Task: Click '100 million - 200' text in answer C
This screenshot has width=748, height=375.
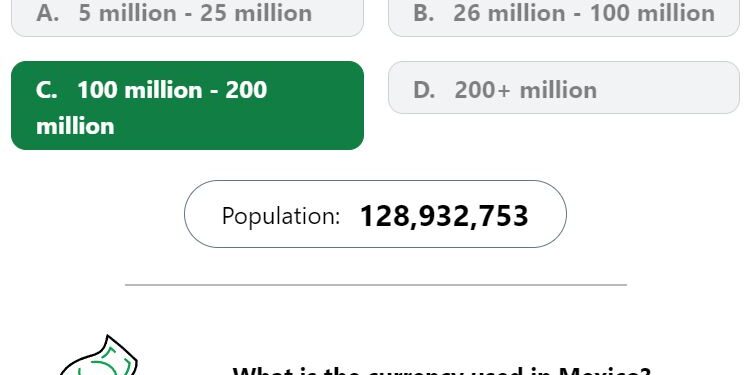Action: [x=172, y=90]
